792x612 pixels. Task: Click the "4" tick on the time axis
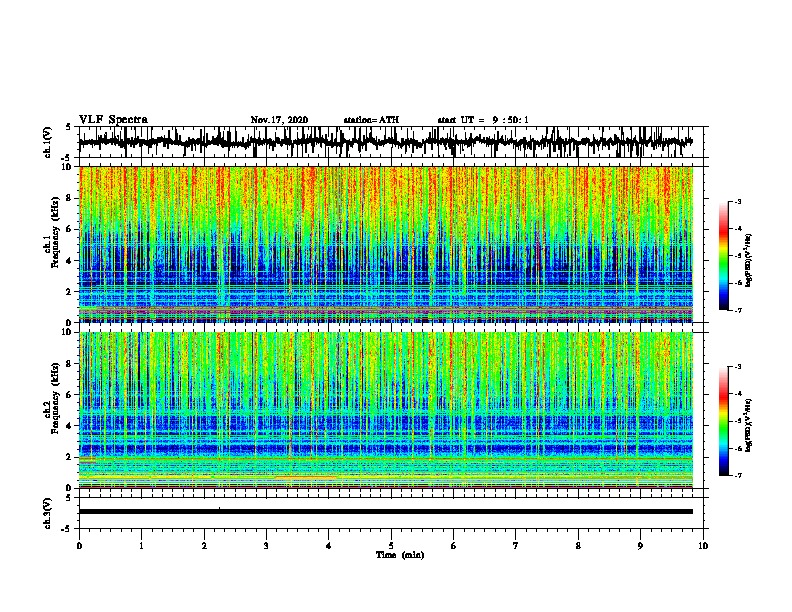[x=329, y=546]
